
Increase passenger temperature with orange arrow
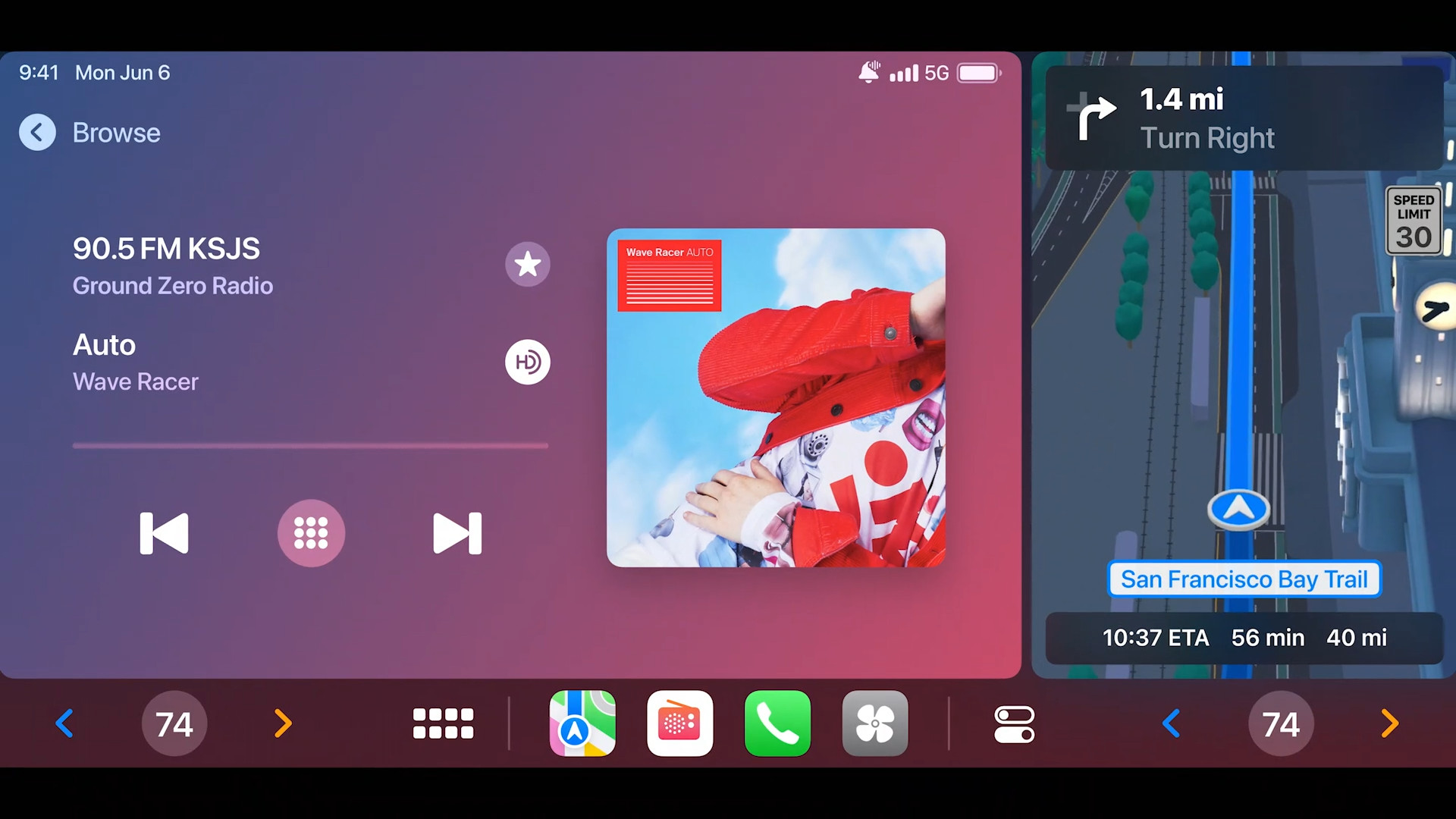coord(1389,723)
